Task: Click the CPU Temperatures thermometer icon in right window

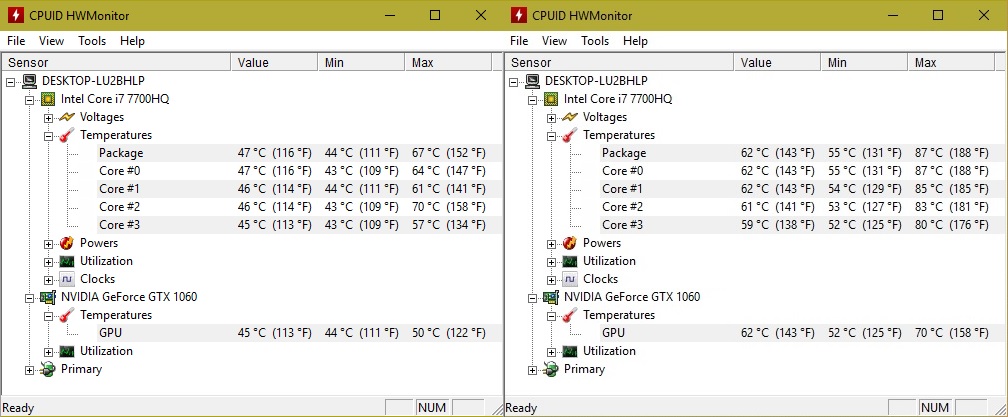Action: point(570,135)
